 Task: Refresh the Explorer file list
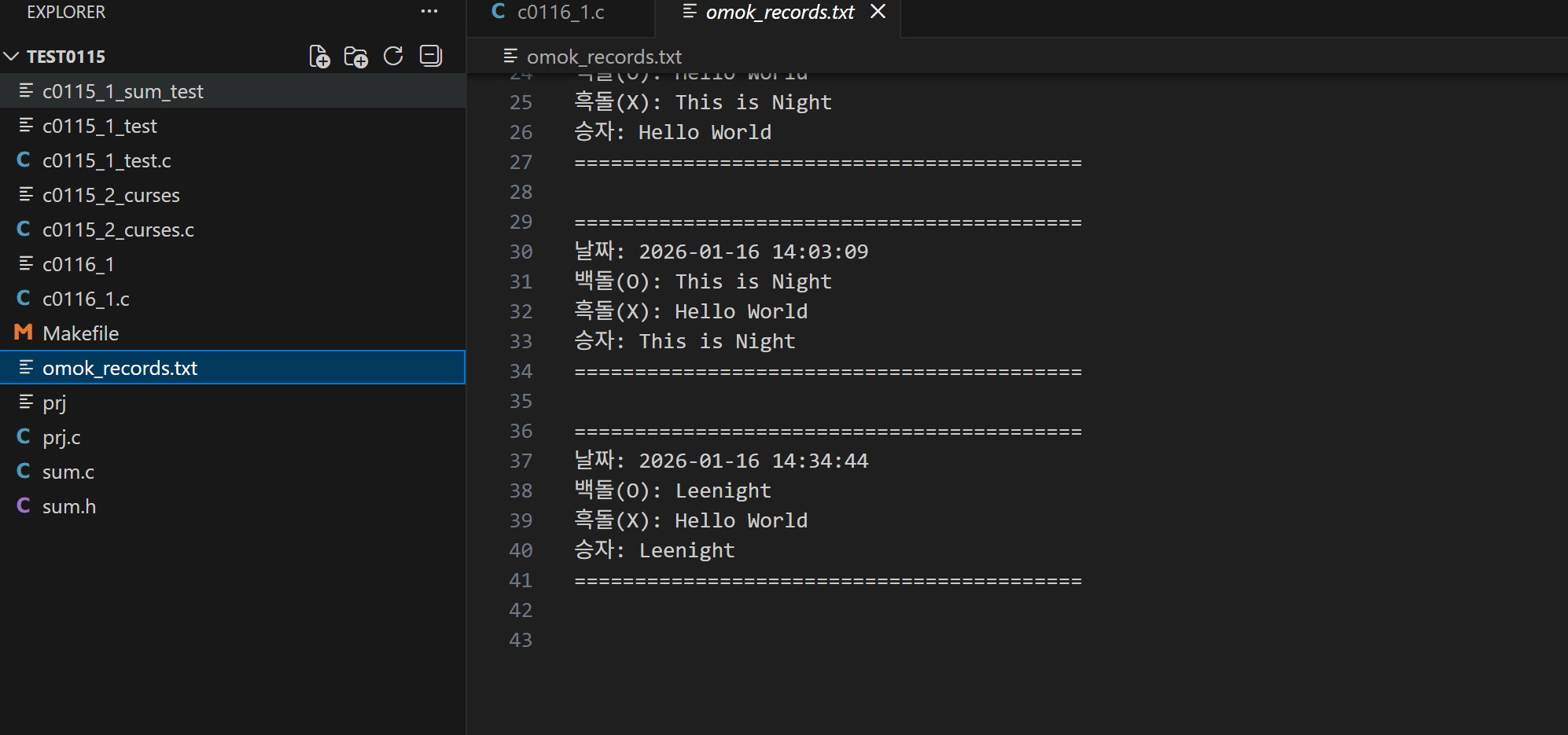pos(393,56)
